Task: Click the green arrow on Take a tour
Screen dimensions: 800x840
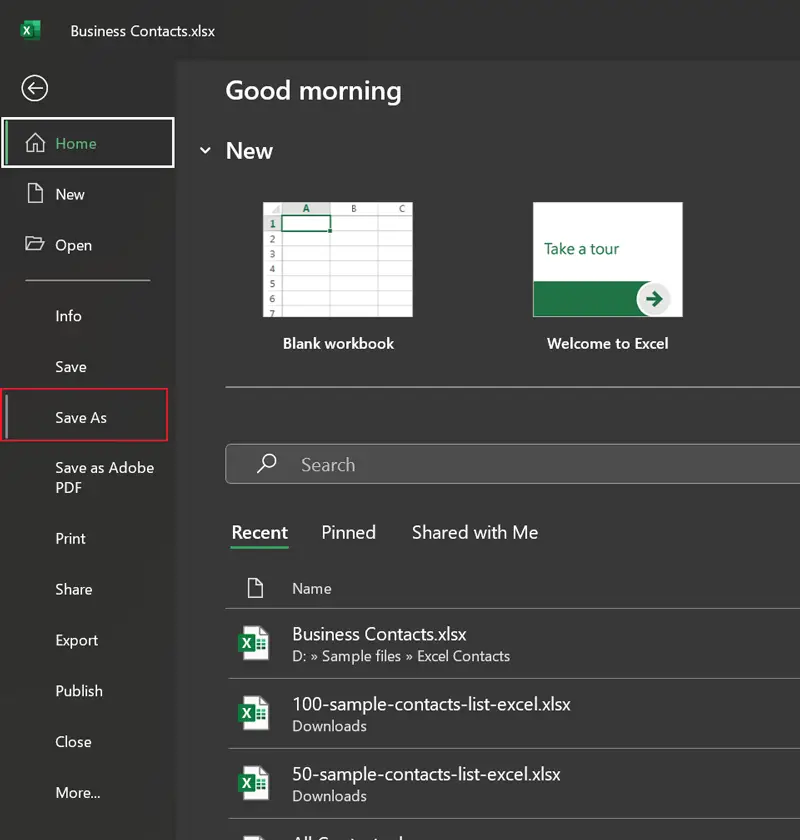Action: [654, 298]
